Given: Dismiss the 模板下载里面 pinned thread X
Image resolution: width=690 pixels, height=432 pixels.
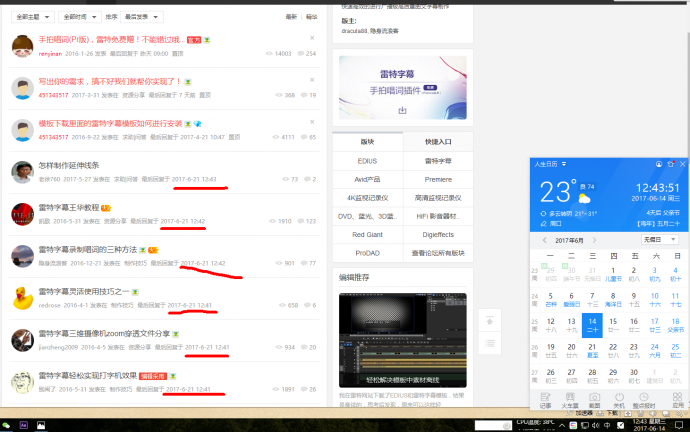Looking at the screenshot, I should click(312, 122).
